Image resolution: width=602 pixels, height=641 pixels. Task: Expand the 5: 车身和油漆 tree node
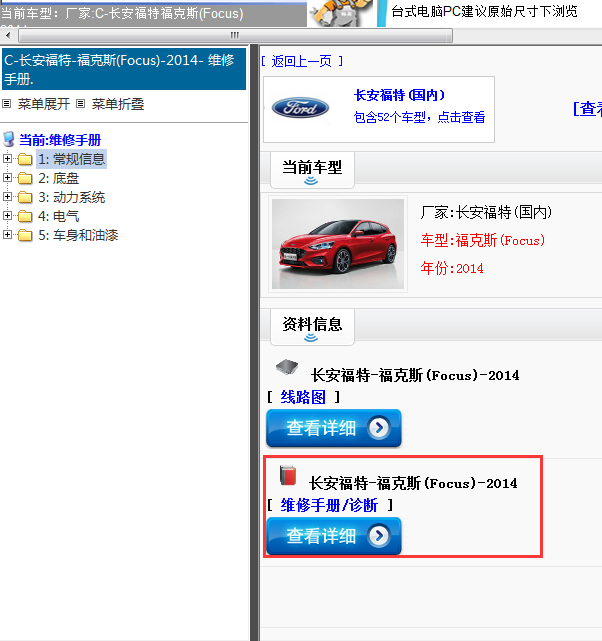(x=7, y=235)
